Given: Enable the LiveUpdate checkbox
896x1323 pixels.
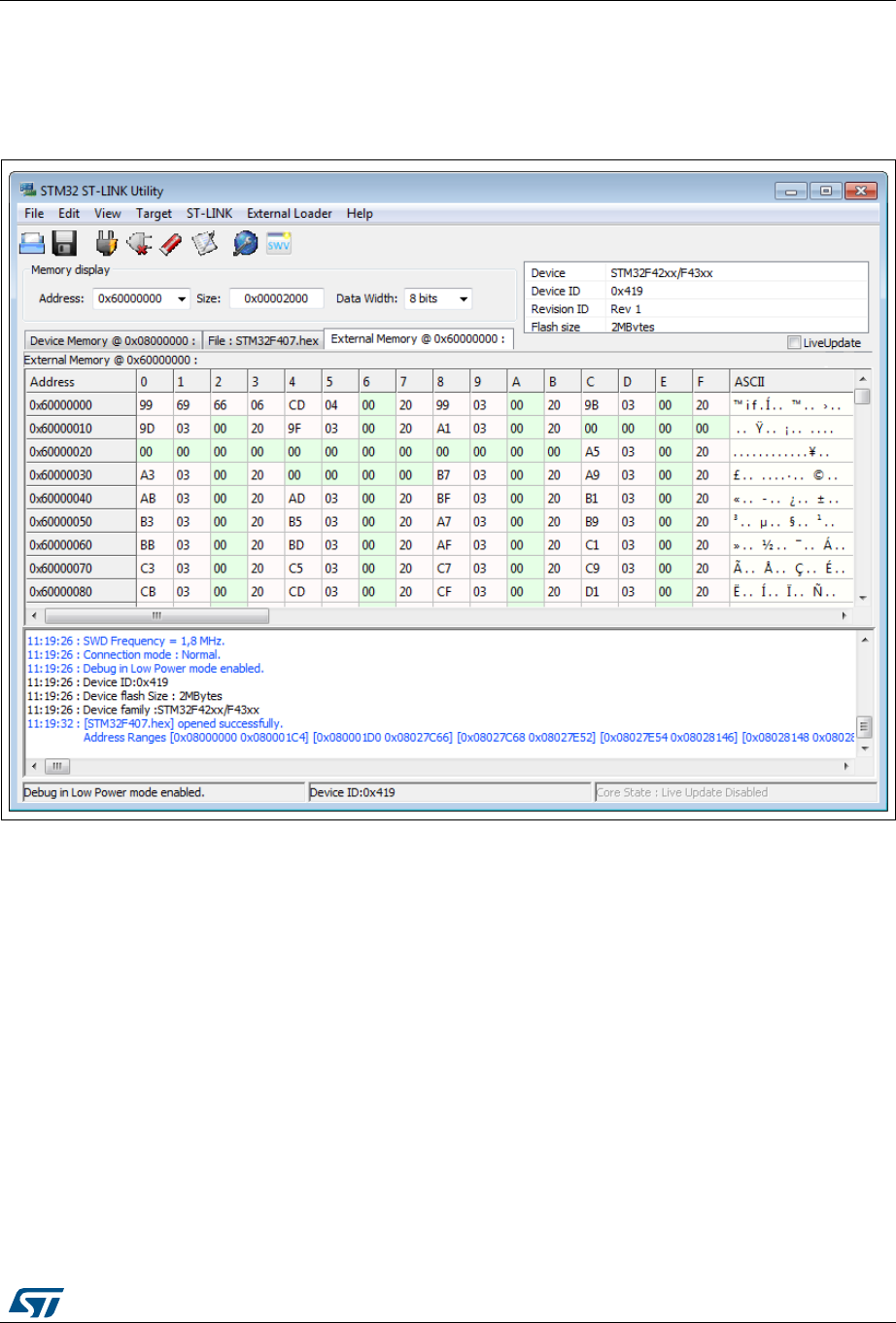Looking at the screenshot, I should [x=794, y=342].
